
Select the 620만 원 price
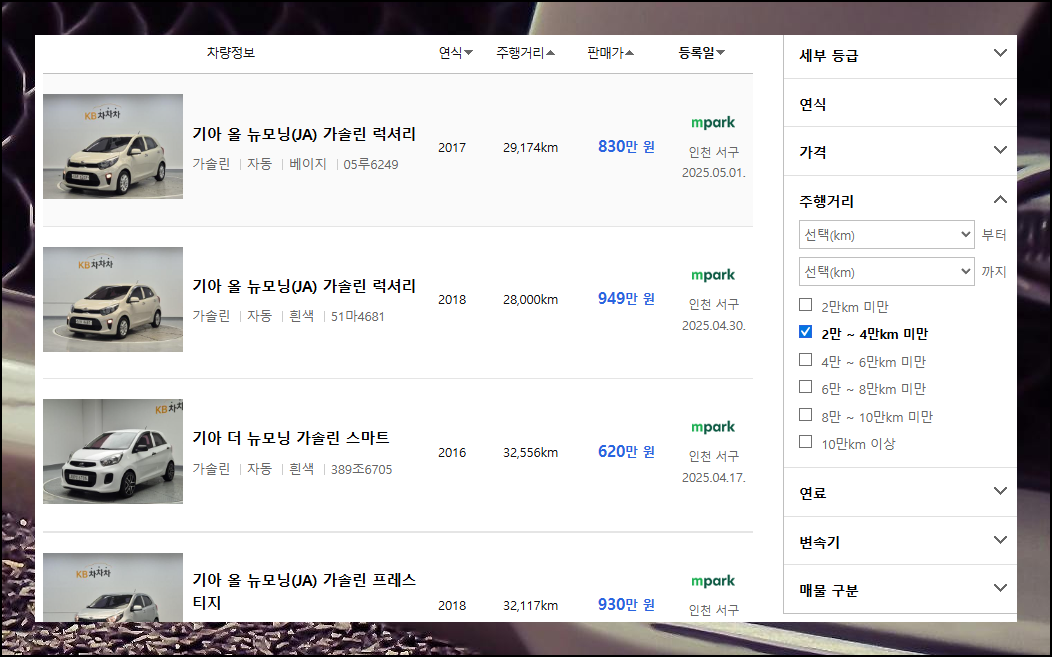626,452
